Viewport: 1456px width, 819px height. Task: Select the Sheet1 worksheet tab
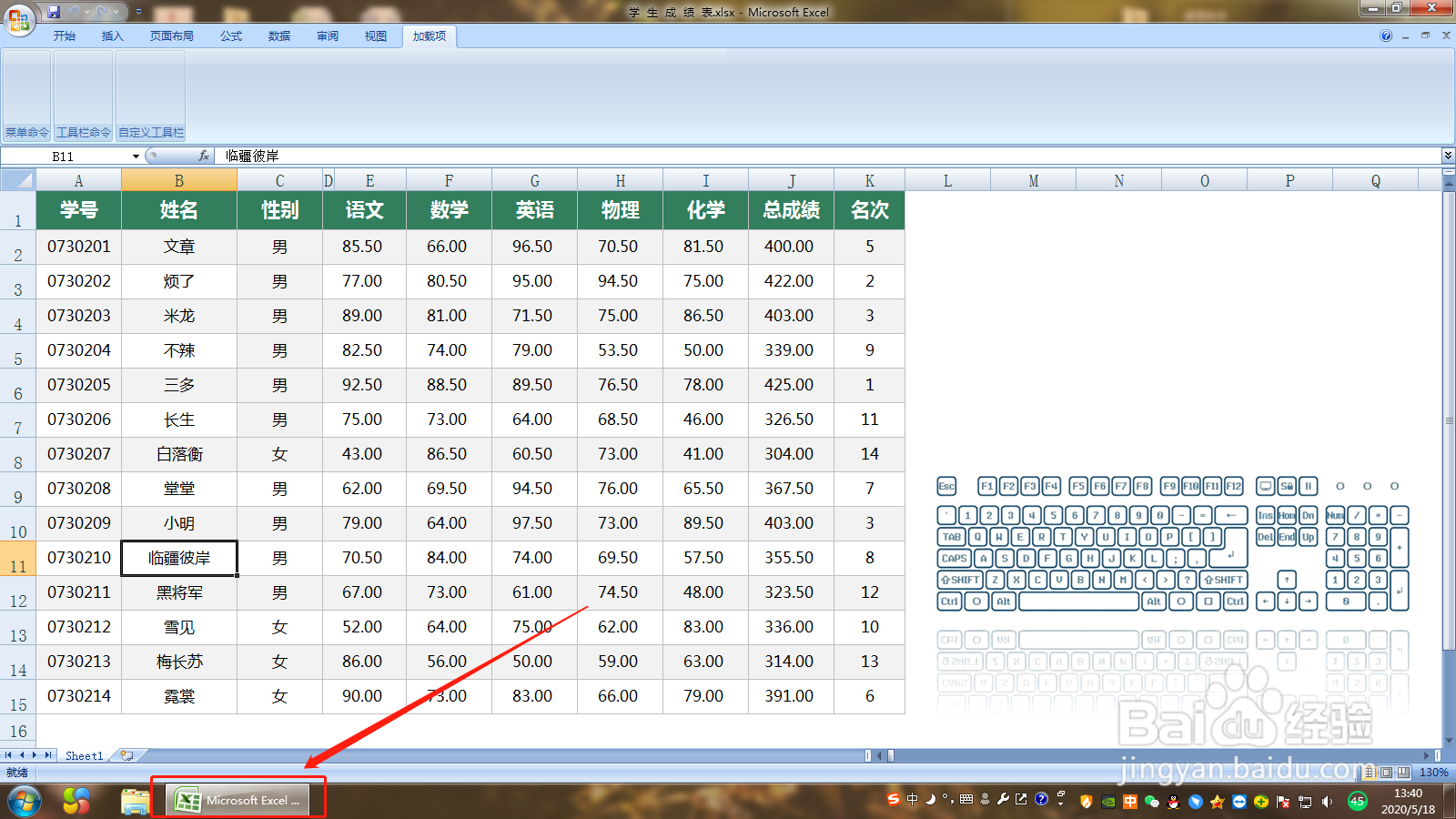tap(85, 755)
